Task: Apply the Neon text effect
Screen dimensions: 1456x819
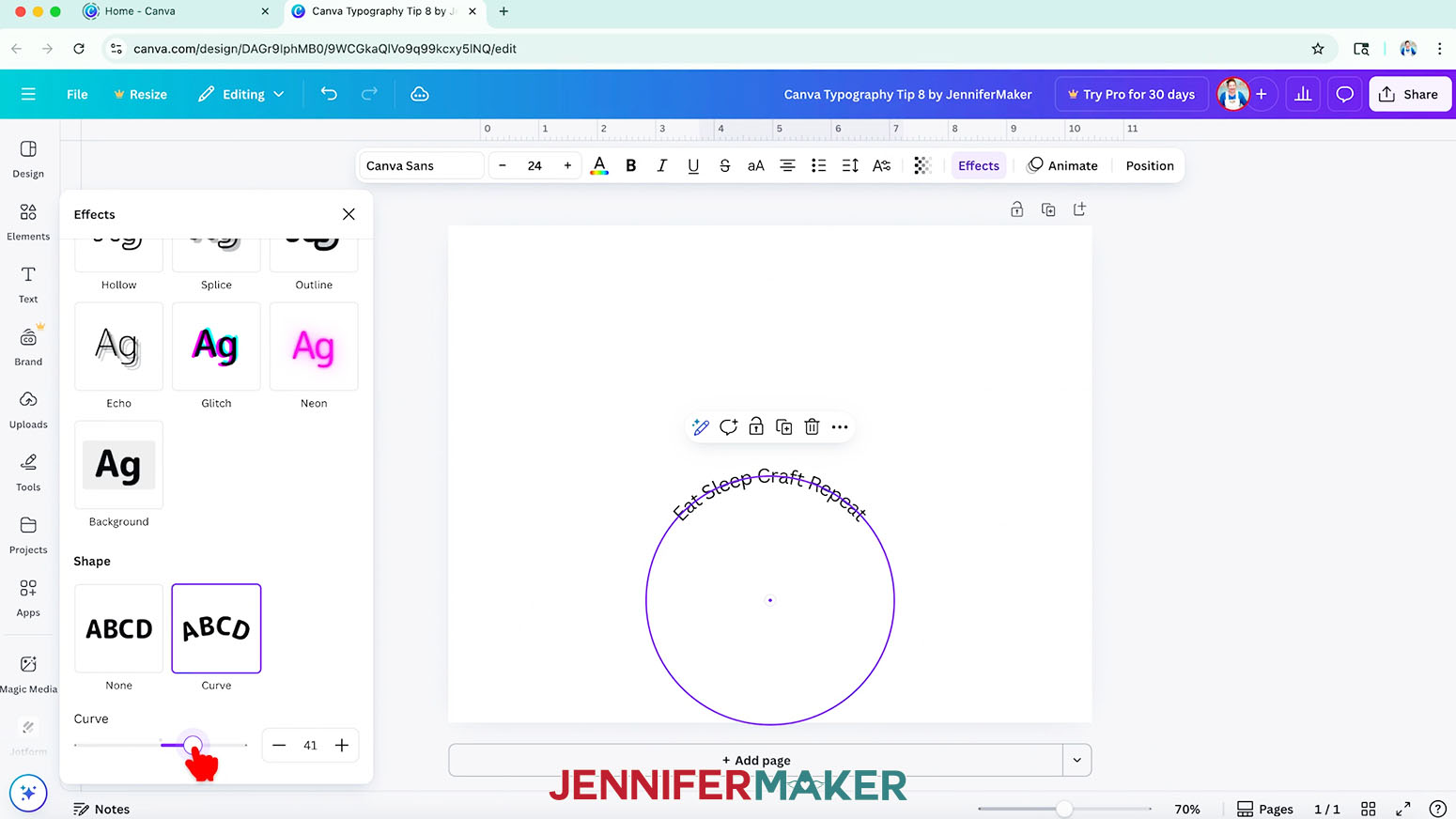Action: [x=314, y=347]
